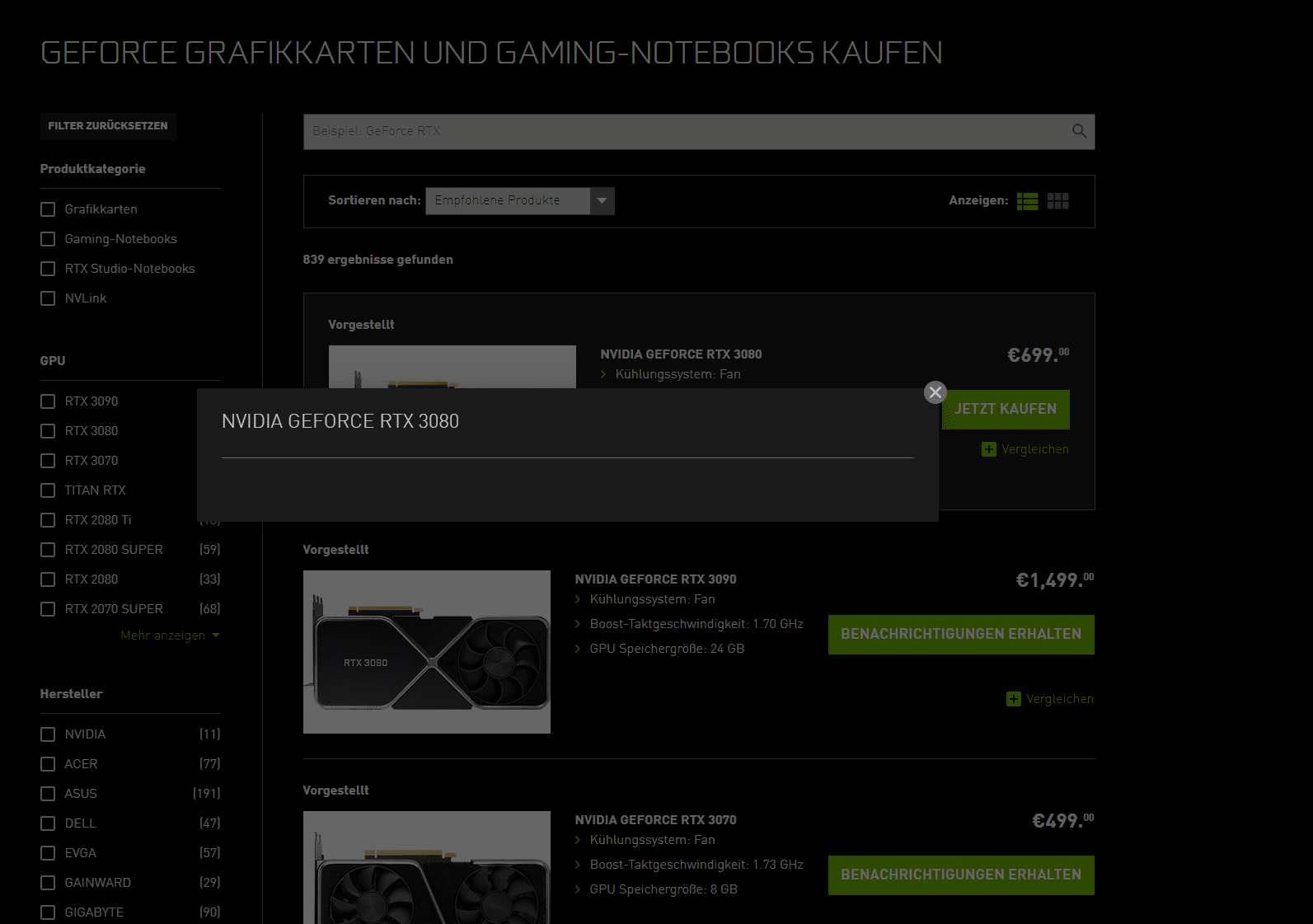The height and width of the screenshot is (924, 1313).
Task: Click GPU Speichergröße: 24 GB spec
Action: tap(667, 649)
